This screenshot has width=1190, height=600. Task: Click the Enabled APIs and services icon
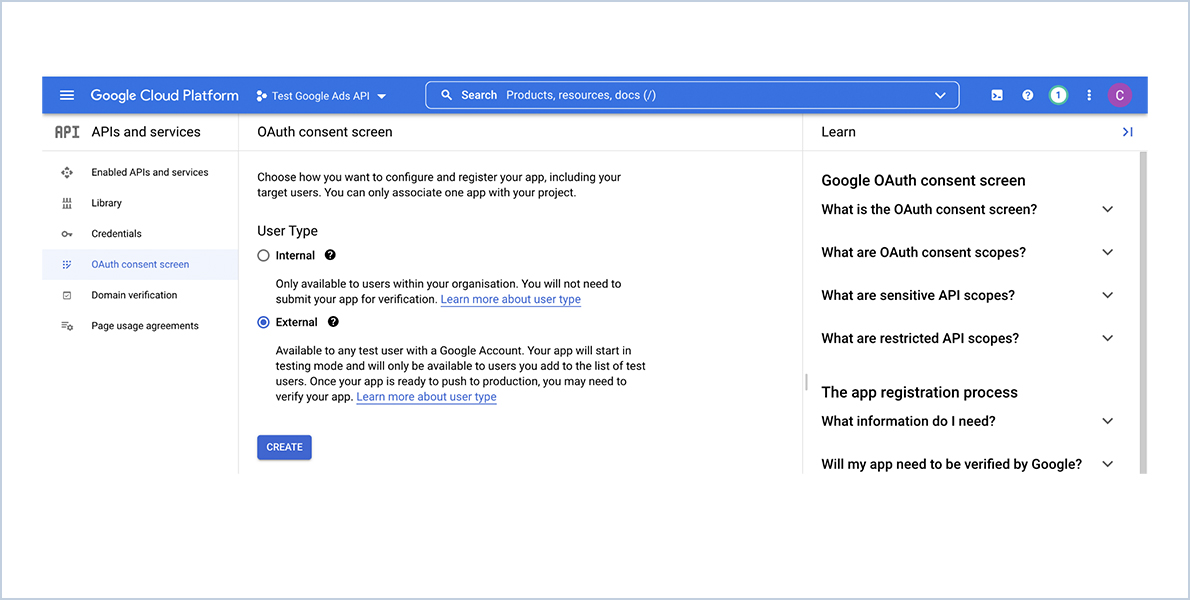point(66,171)
